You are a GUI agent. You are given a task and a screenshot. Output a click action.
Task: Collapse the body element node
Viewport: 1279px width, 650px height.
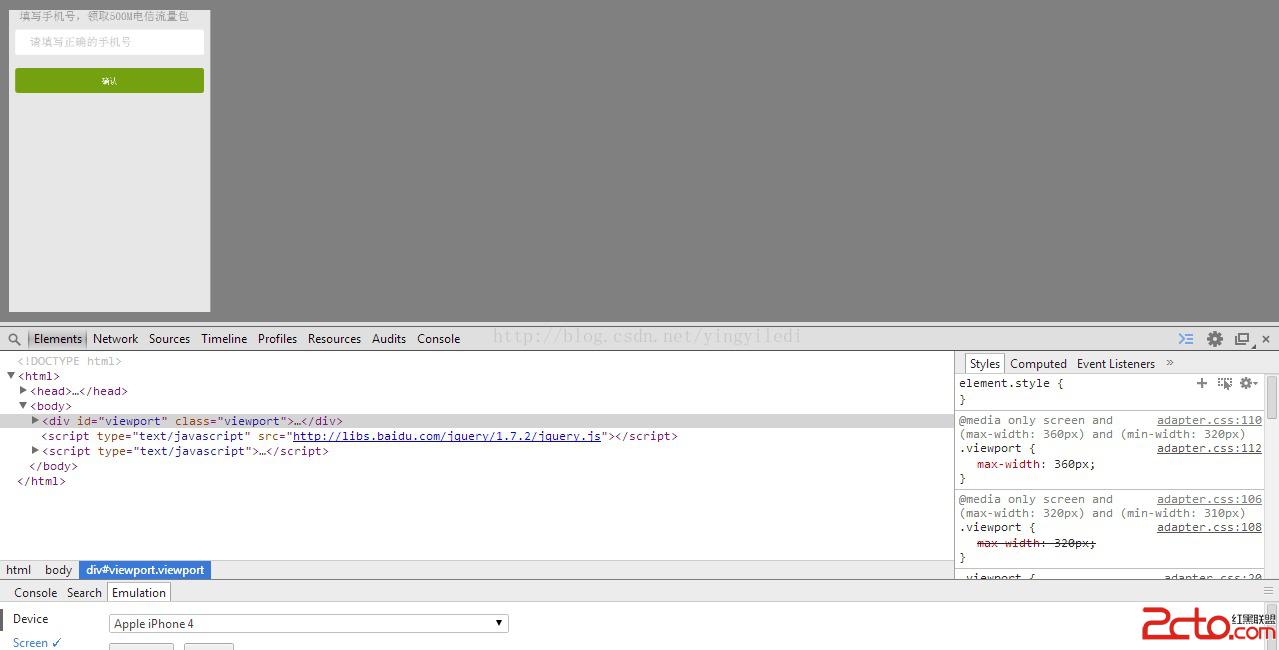(23, 406)
